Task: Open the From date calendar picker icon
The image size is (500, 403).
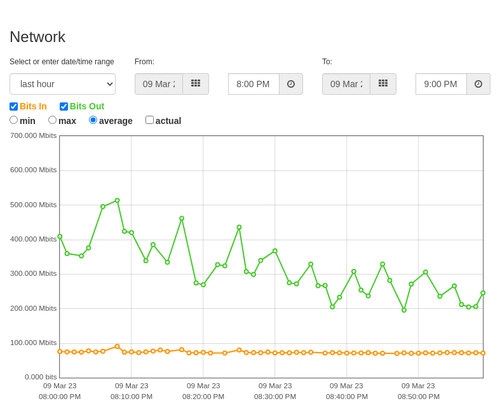Action: (196, 84)
